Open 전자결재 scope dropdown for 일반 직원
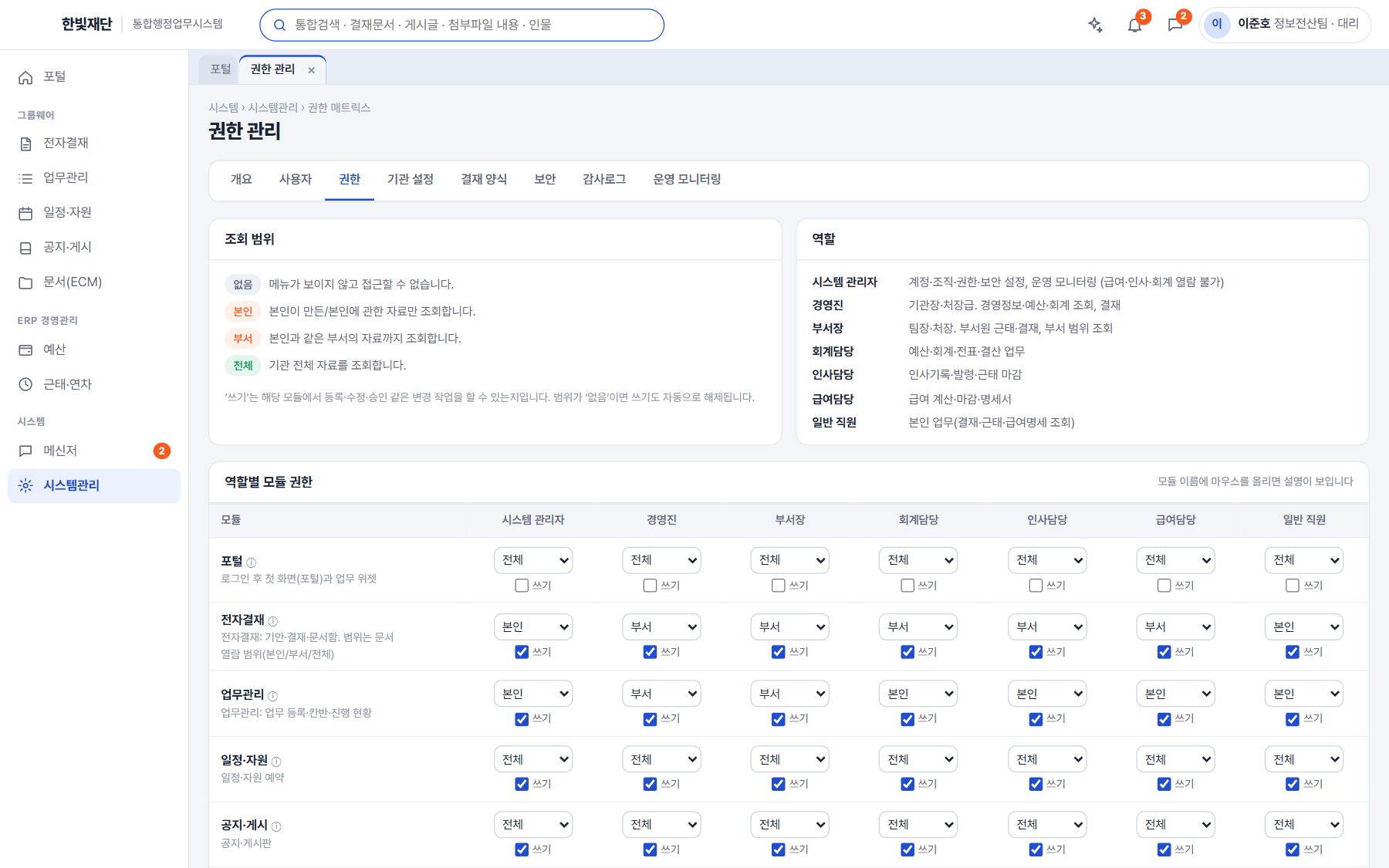The width and height of the screenshot is (1389, 868). point(1304,627)
